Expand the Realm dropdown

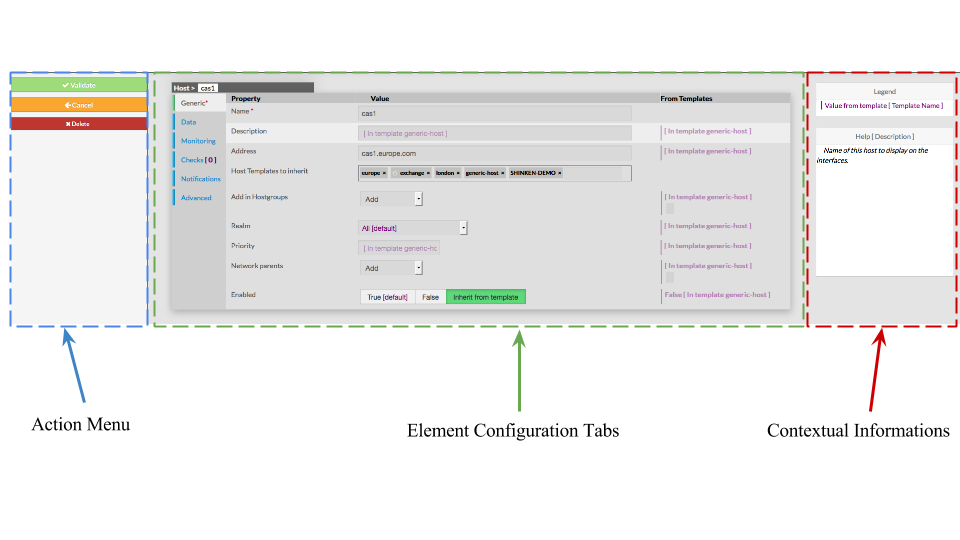pos(463,228)
